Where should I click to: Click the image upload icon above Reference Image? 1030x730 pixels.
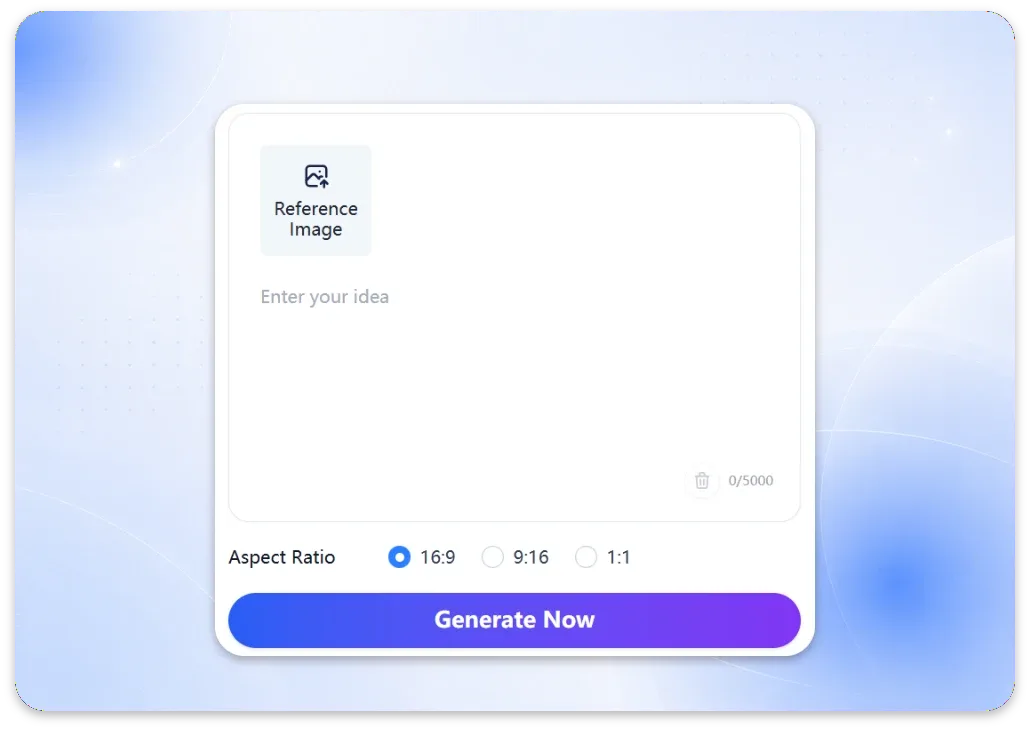316,176
